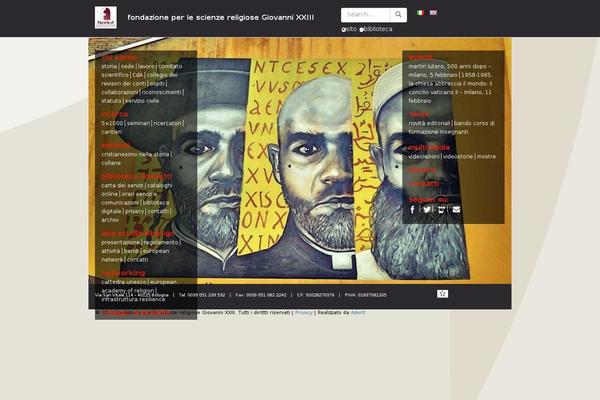Open the 'carta dei servizi' link
Image resolution: width=600 pixels, height=400 pixels.
pos(122,185)
